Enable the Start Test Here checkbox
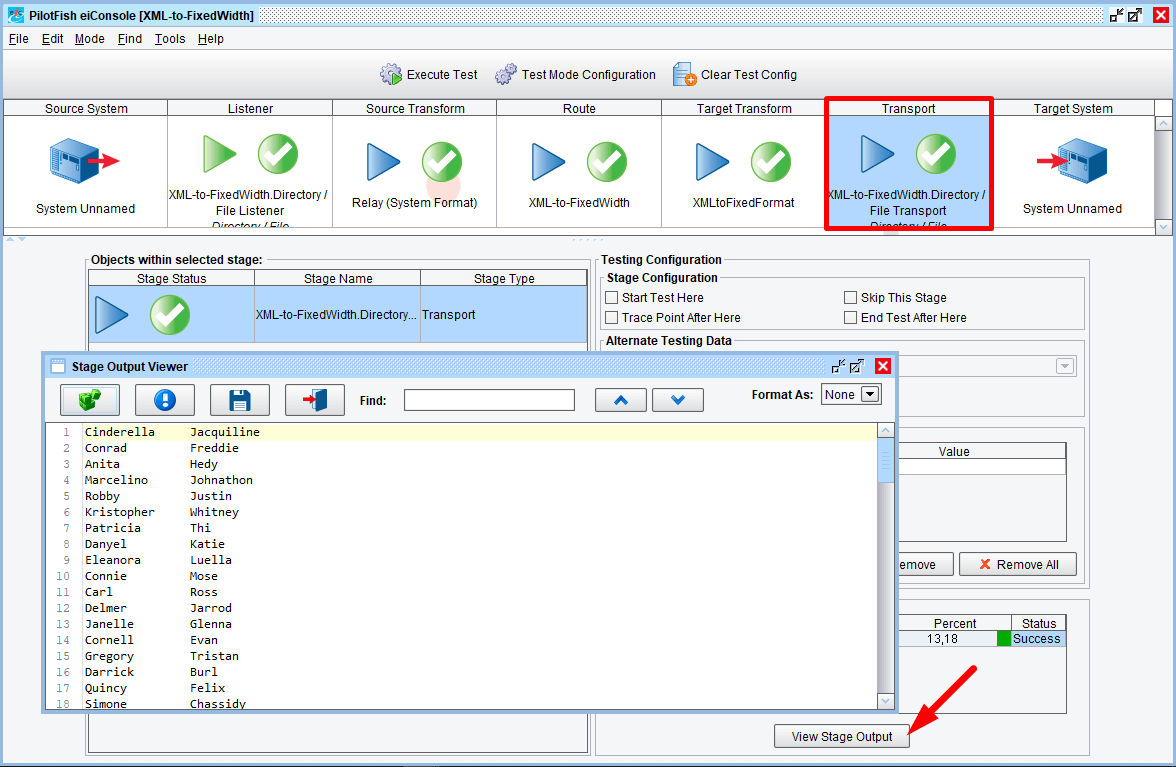The width and height of the screenshot is (1176, 767). click(612, 298)
